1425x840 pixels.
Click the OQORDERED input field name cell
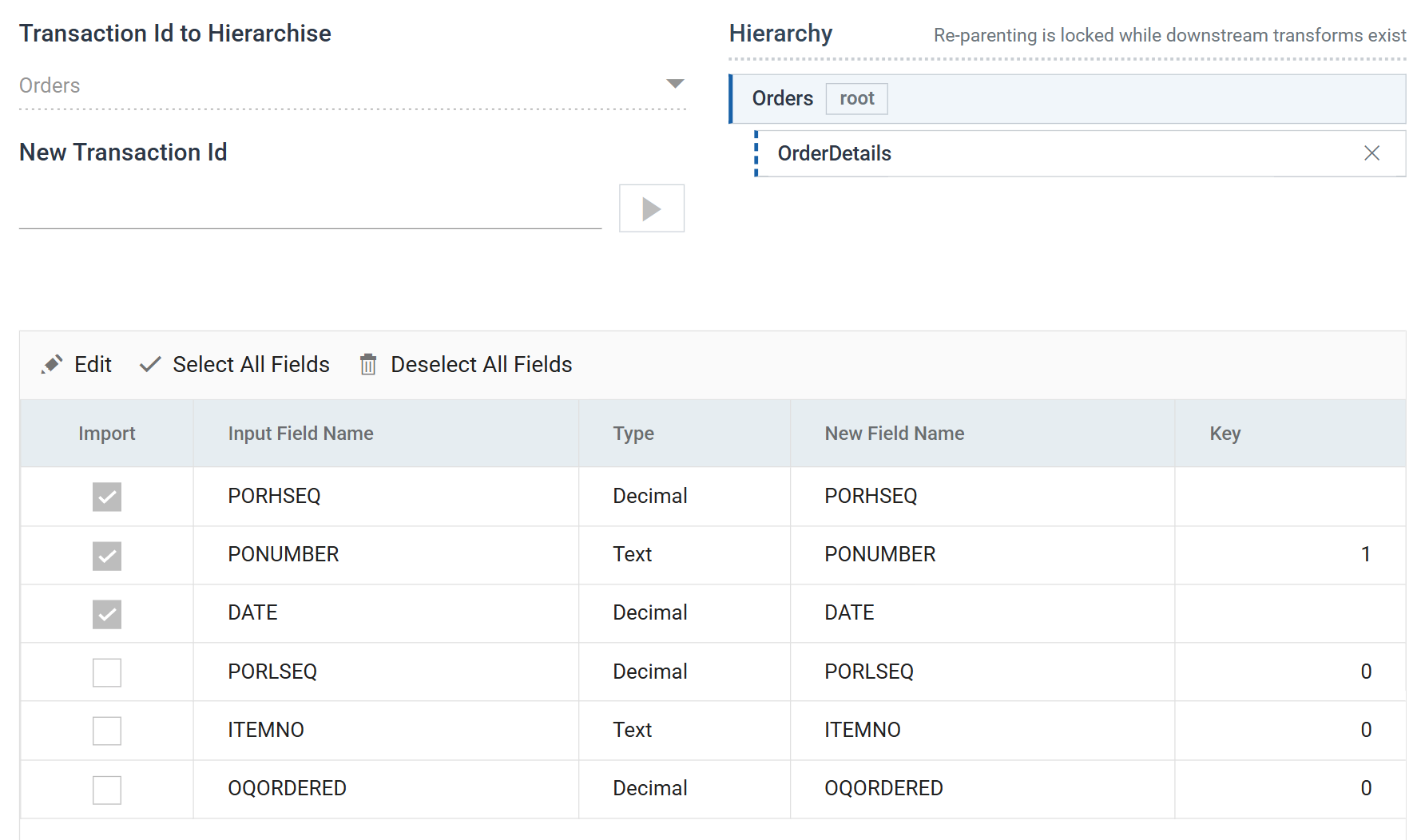click(x=386, y=788)
